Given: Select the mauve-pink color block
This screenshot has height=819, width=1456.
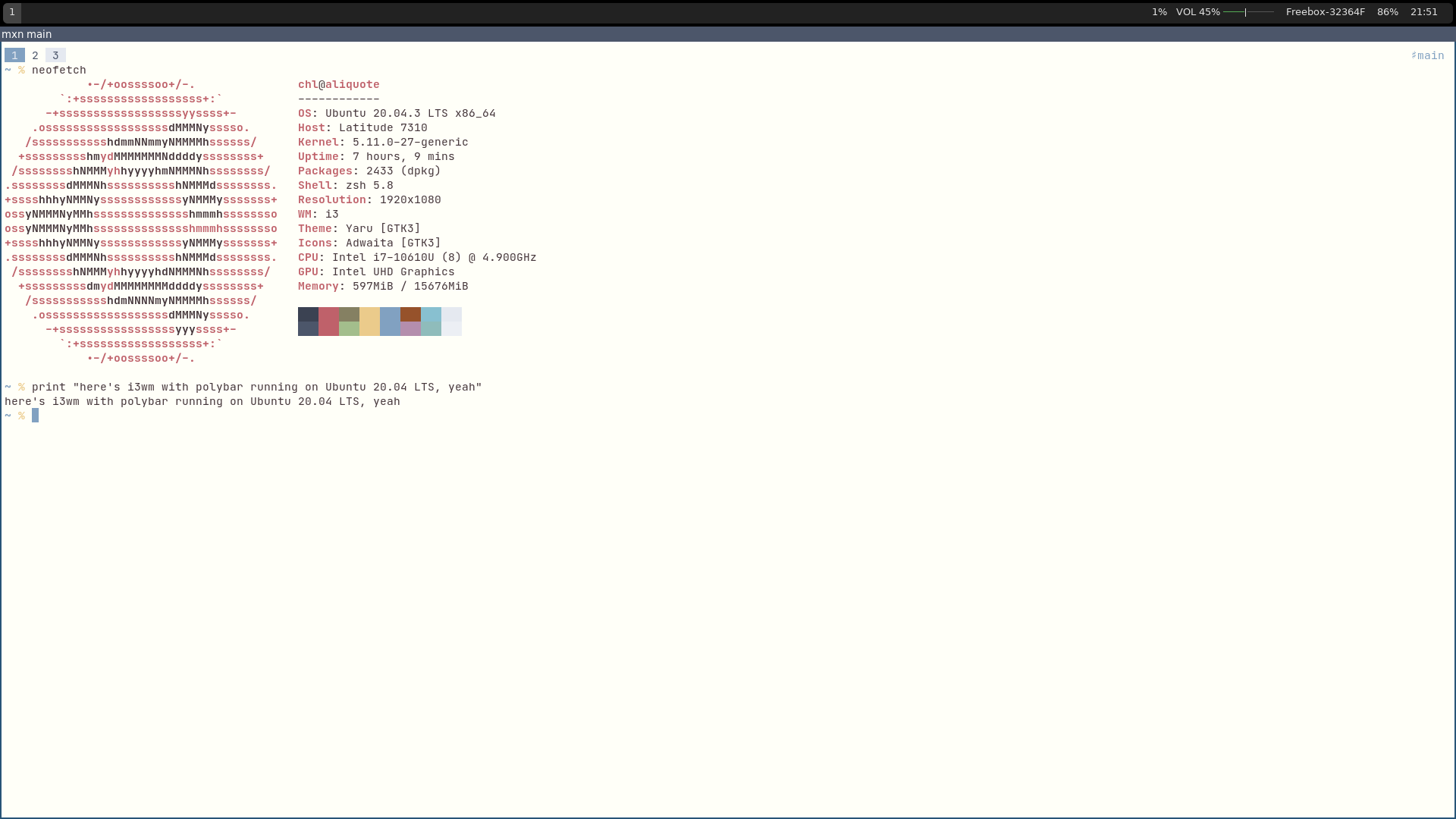Looking at the screenshot, I should pos(410,329).
